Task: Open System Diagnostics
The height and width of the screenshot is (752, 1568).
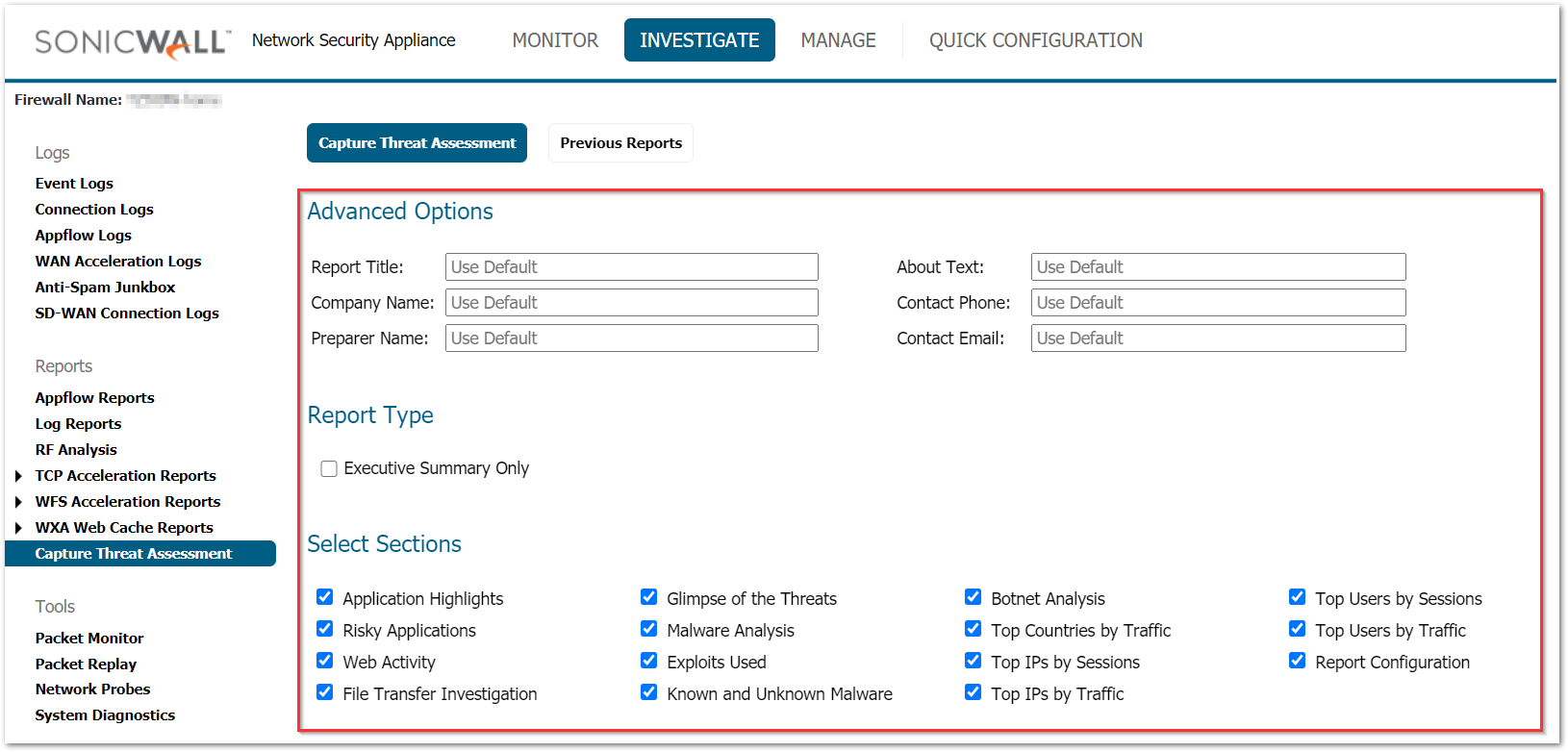Action: [x=105, y=714]
